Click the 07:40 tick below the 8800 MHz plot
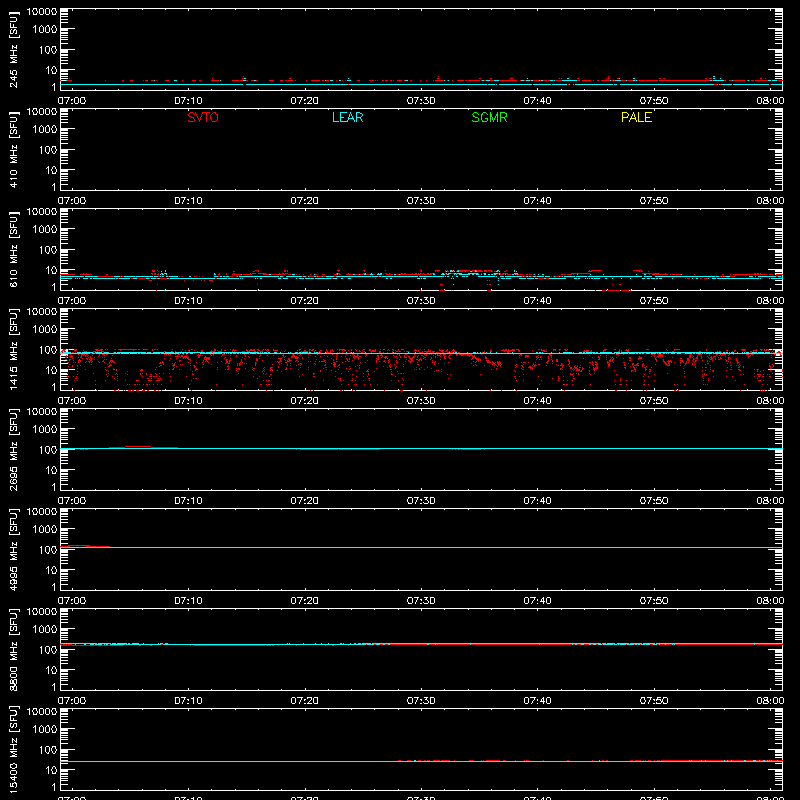Screen dimensions: 800x800 (537, 701)
